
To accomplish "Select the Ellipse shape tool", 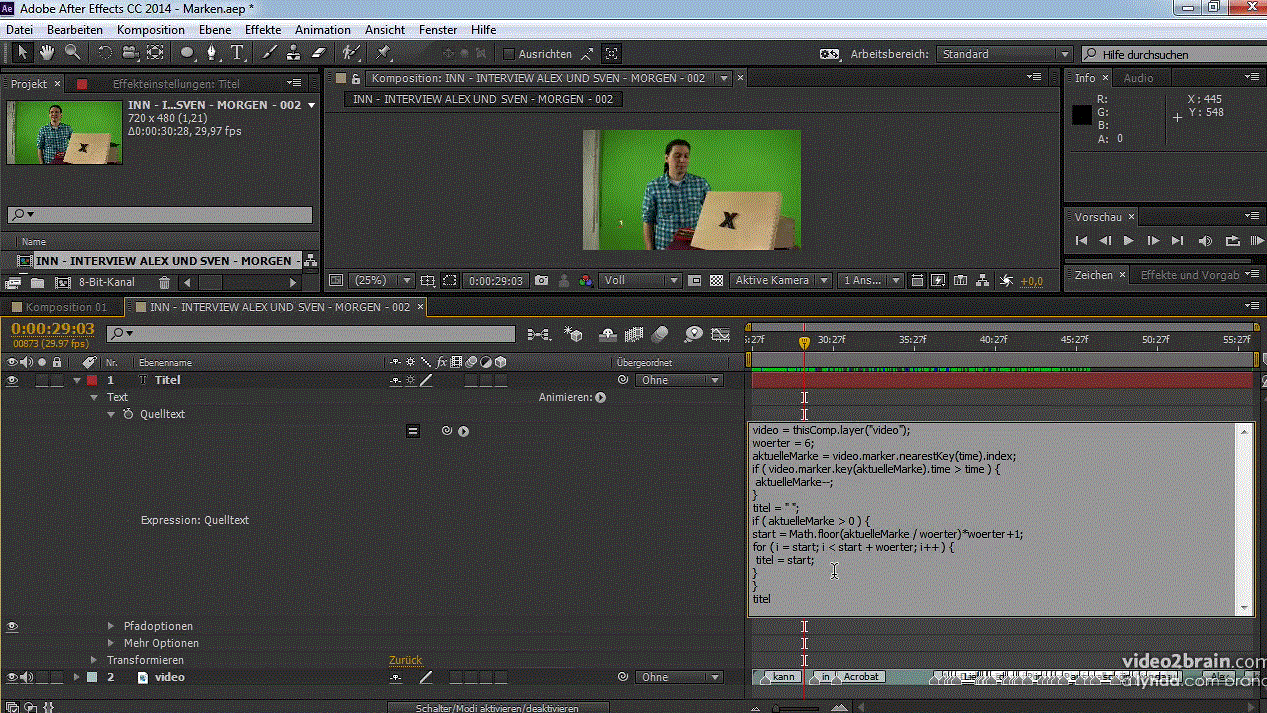I will coord(188,53).
